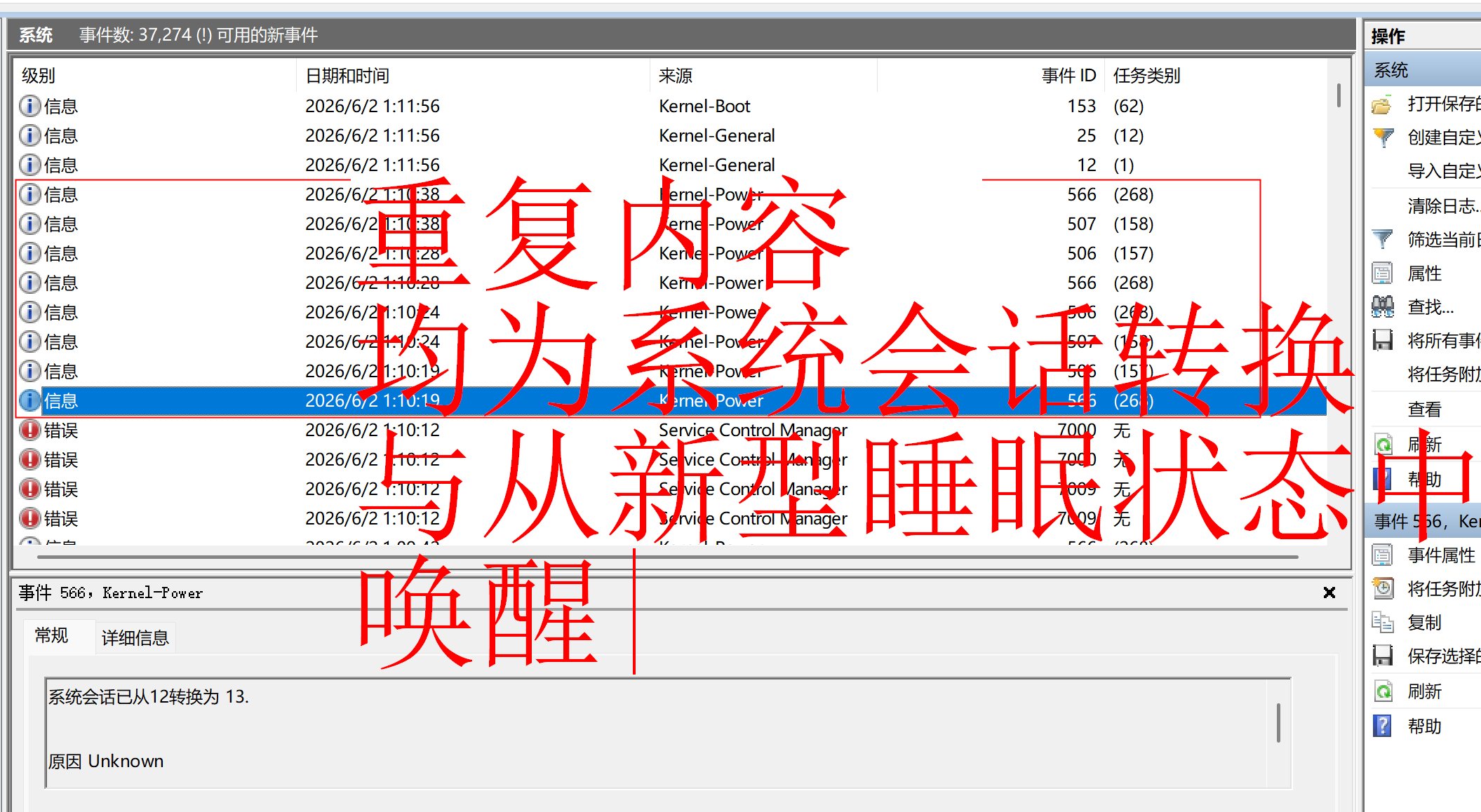Select the highlighted 1:10:19 Kernel-Power row
Viewport: 1481px width, 812px height.
pos(671,400)
